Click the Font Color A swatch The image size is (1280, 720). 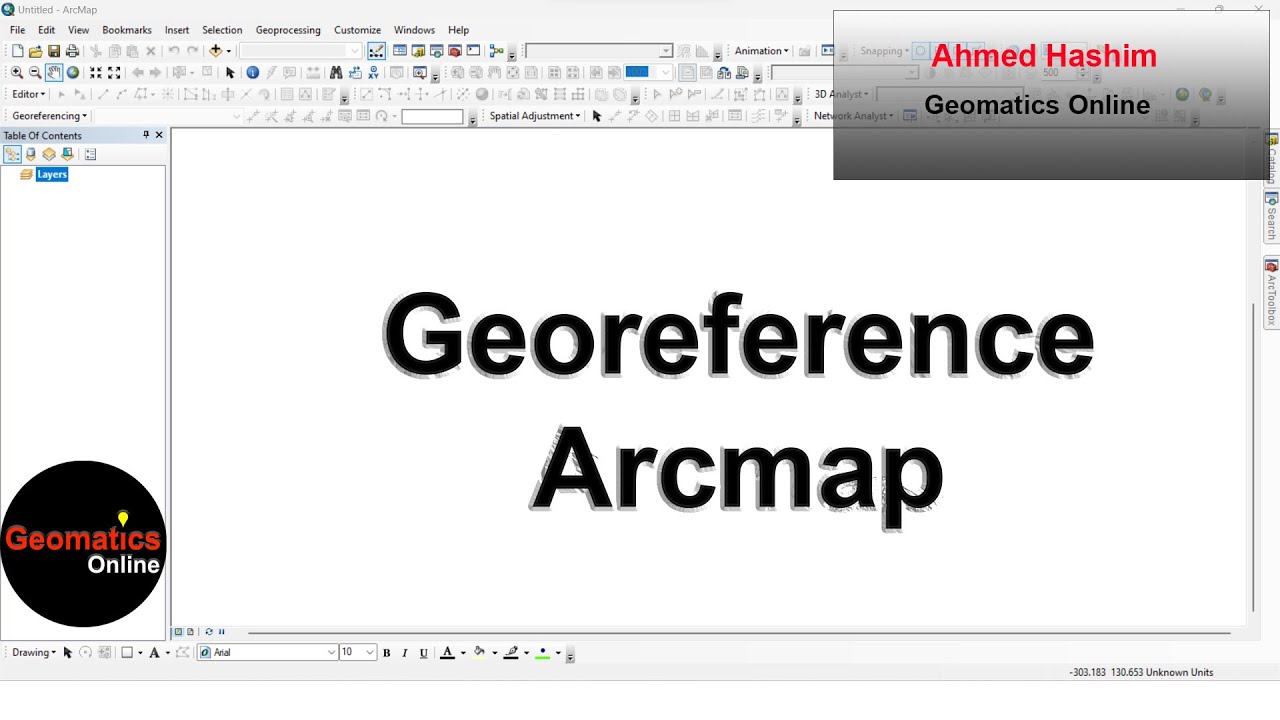click(448, 653)
